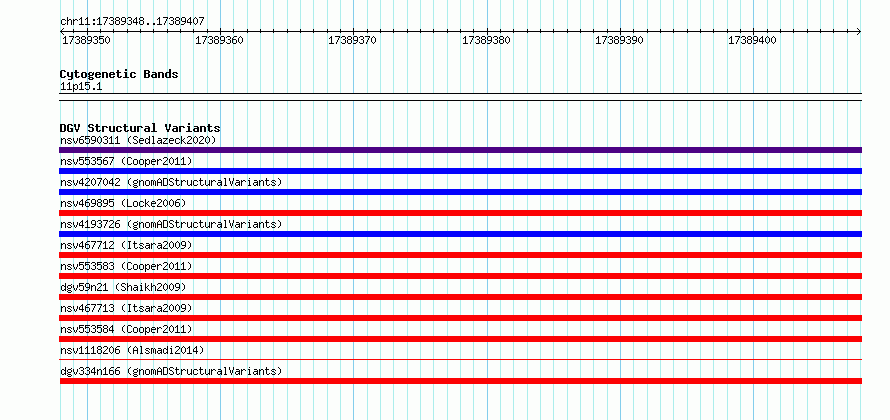This screenshot has height=420, width=890.
Task: Select the red nsv469895 variant bar
Action: click(x=460, y=213)
